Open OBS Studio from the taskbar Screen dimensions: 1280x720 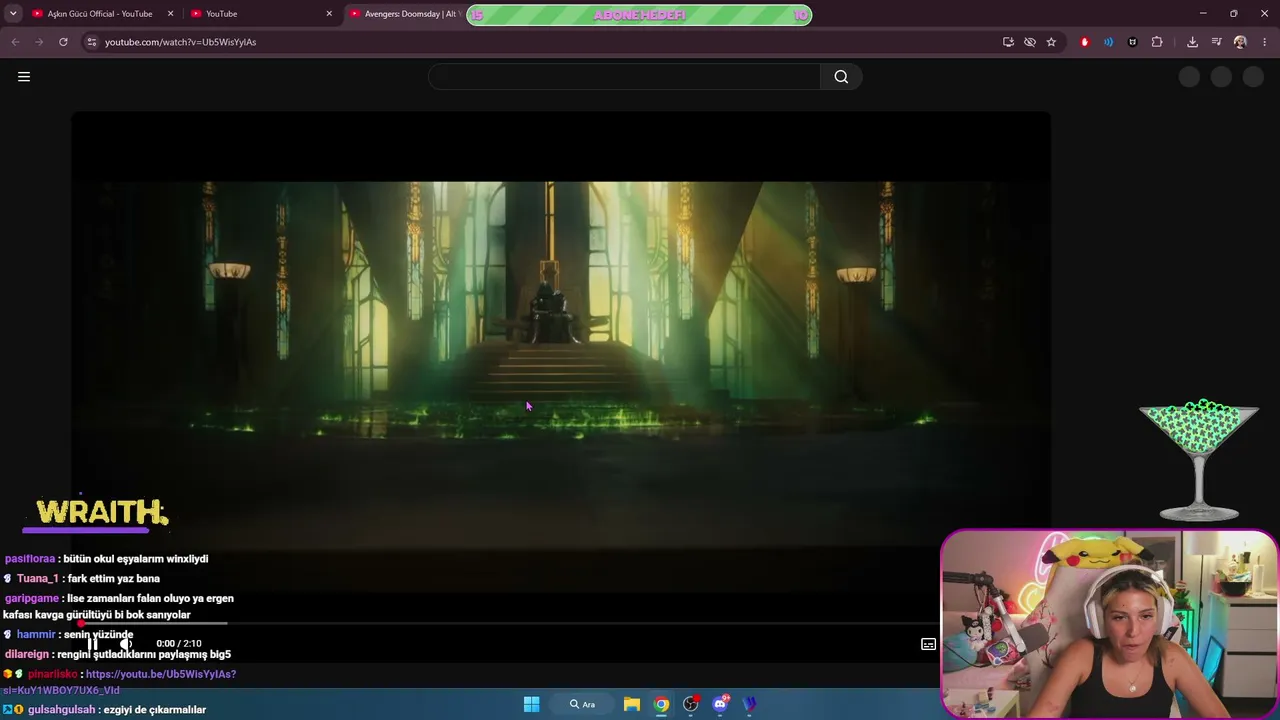point(690,704)
